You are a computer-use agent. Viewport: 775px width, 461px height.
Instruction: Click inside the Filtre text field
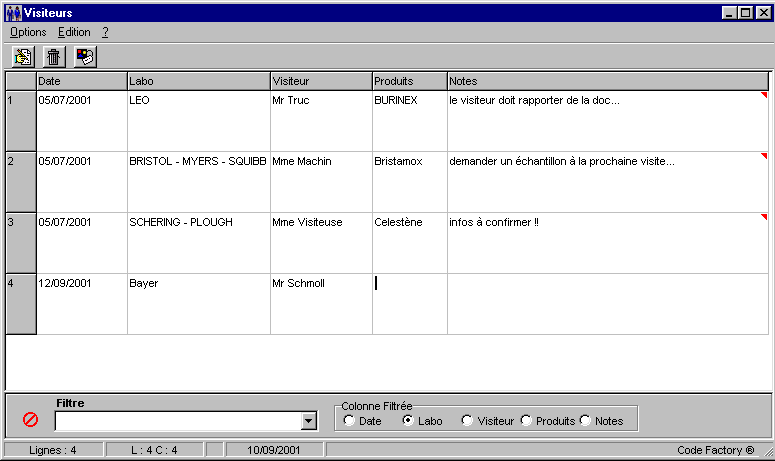pyautogui.click(x=178, y=421)
